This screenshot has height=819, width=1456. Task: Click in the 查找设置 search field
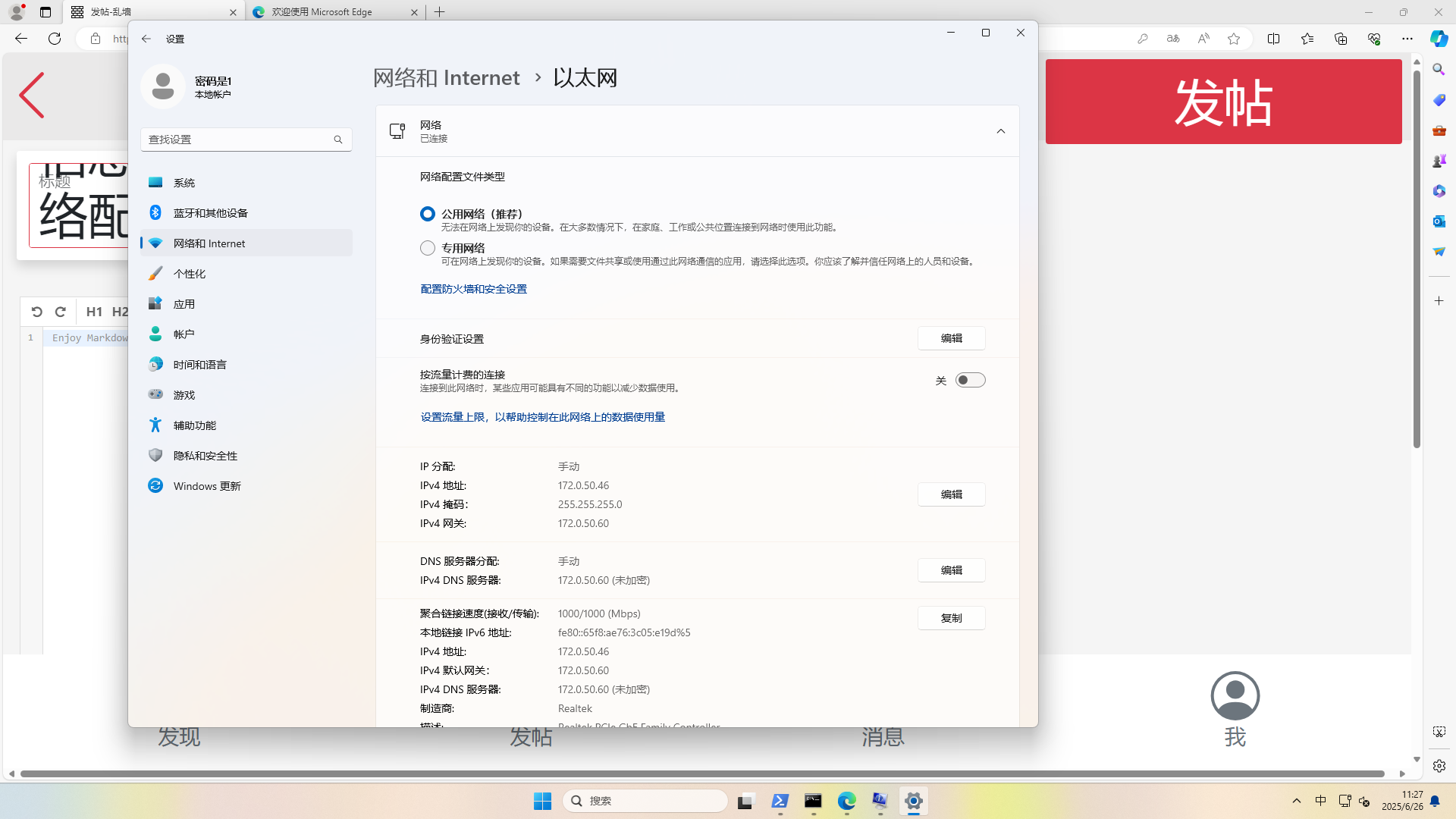pos(235,140)
